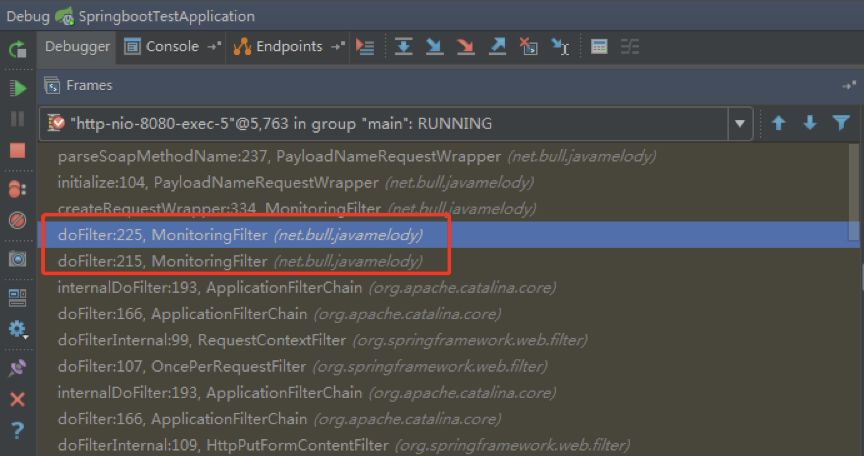Image resolution: width=864 pixels, height=456 pixels.
Task: Click hide Frames panel icon at right
Action: 849,85
